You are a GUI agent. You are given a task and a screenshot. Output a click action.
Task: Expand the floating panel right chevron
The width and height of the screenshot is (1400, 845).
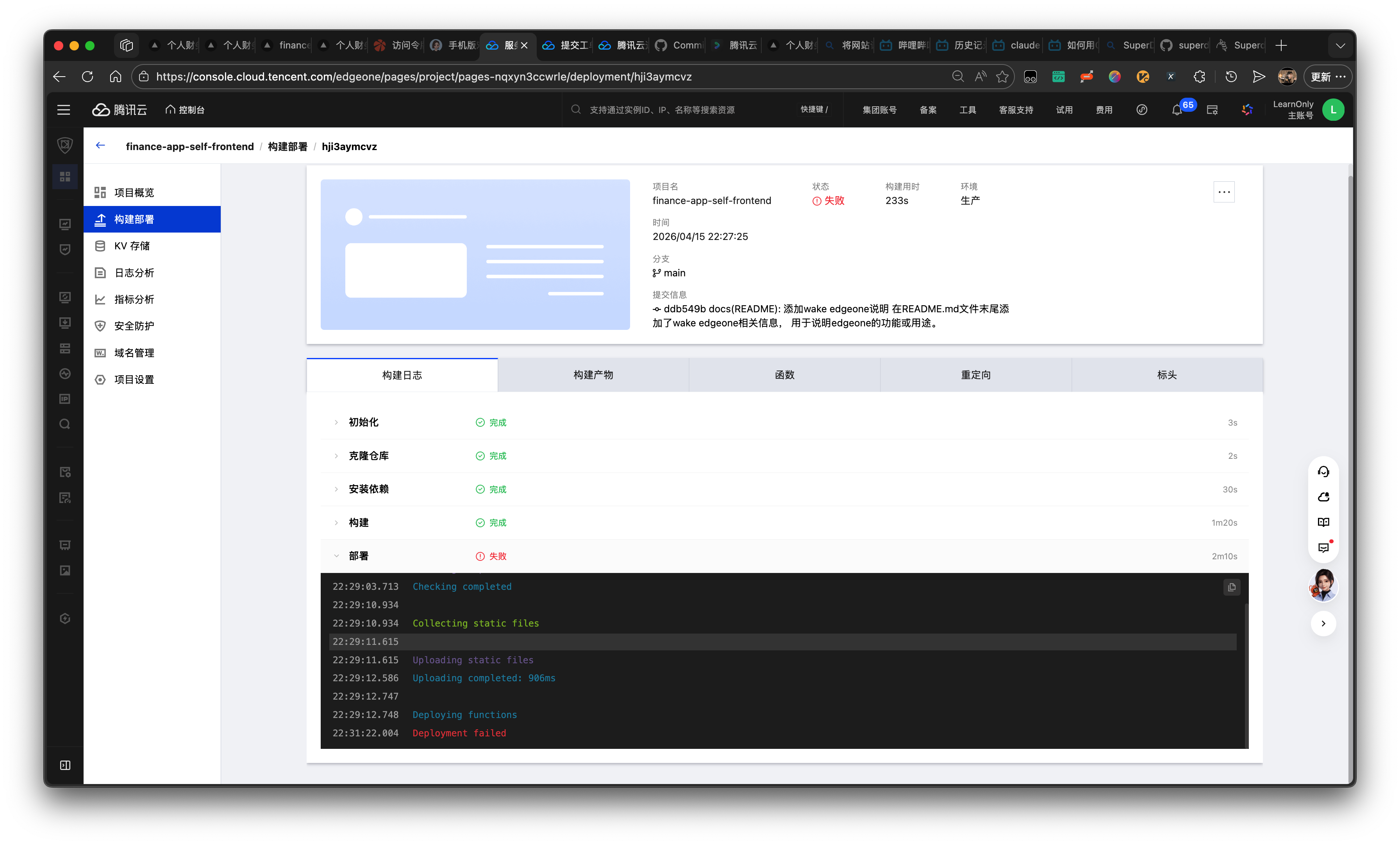pos(1323,623)
